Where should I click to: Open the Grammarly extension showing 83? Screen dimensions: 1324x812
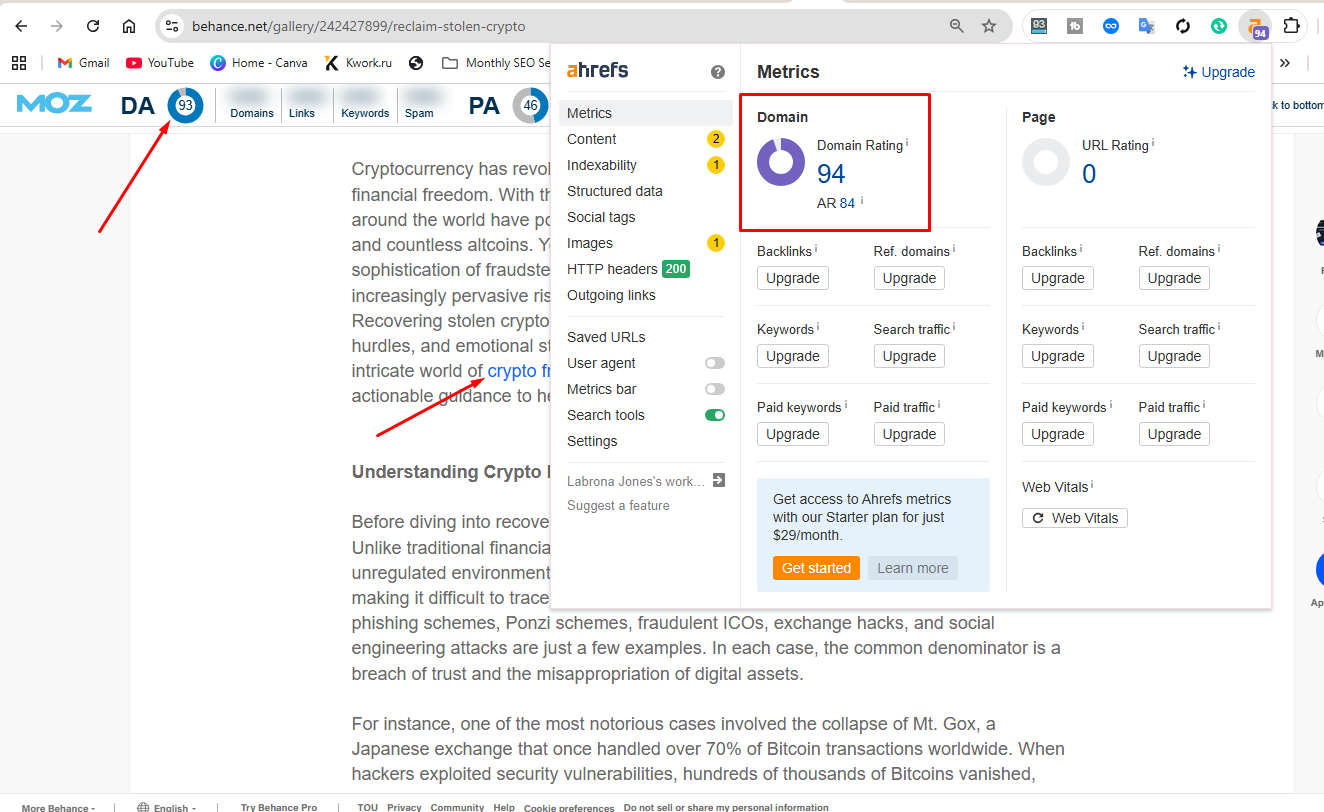(1038, 26)
